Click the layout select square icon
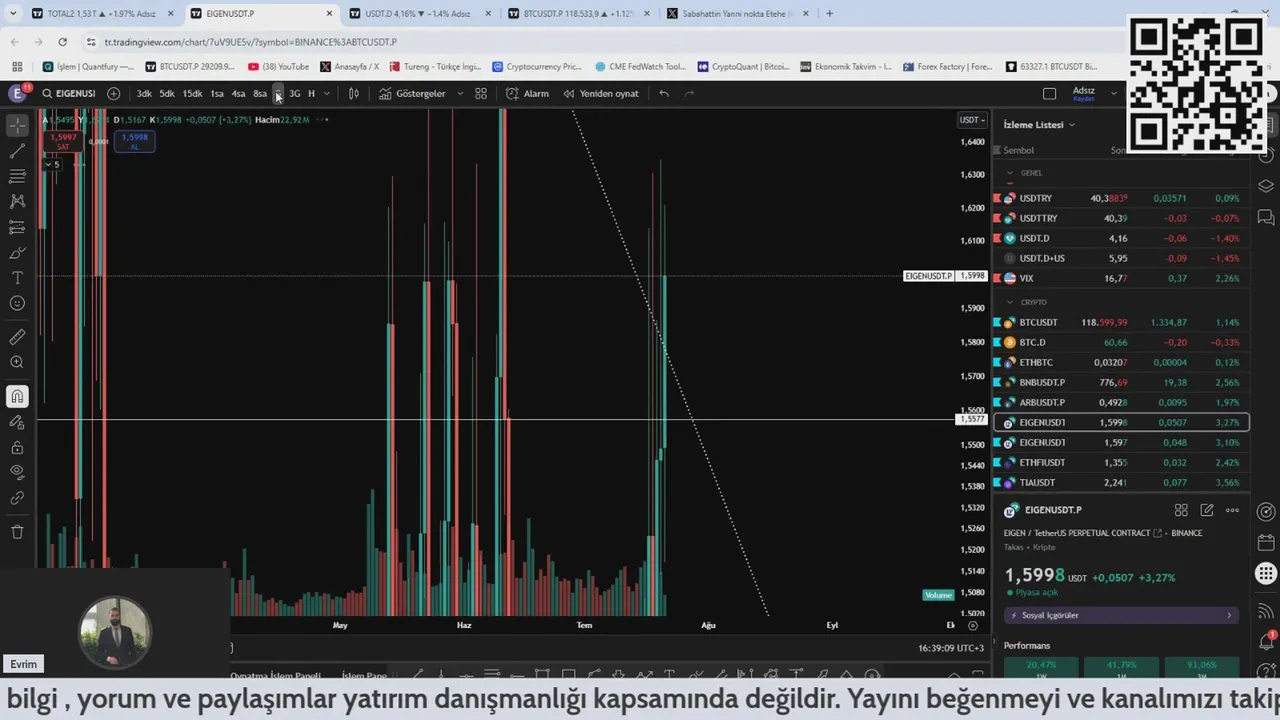 point(1049,94)
